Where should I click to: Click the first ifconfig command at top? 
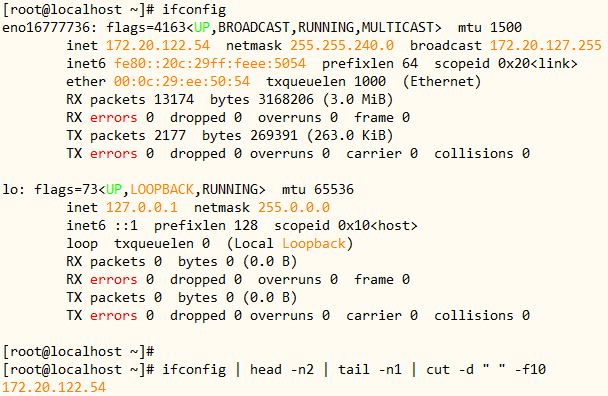tap(194, 10)
